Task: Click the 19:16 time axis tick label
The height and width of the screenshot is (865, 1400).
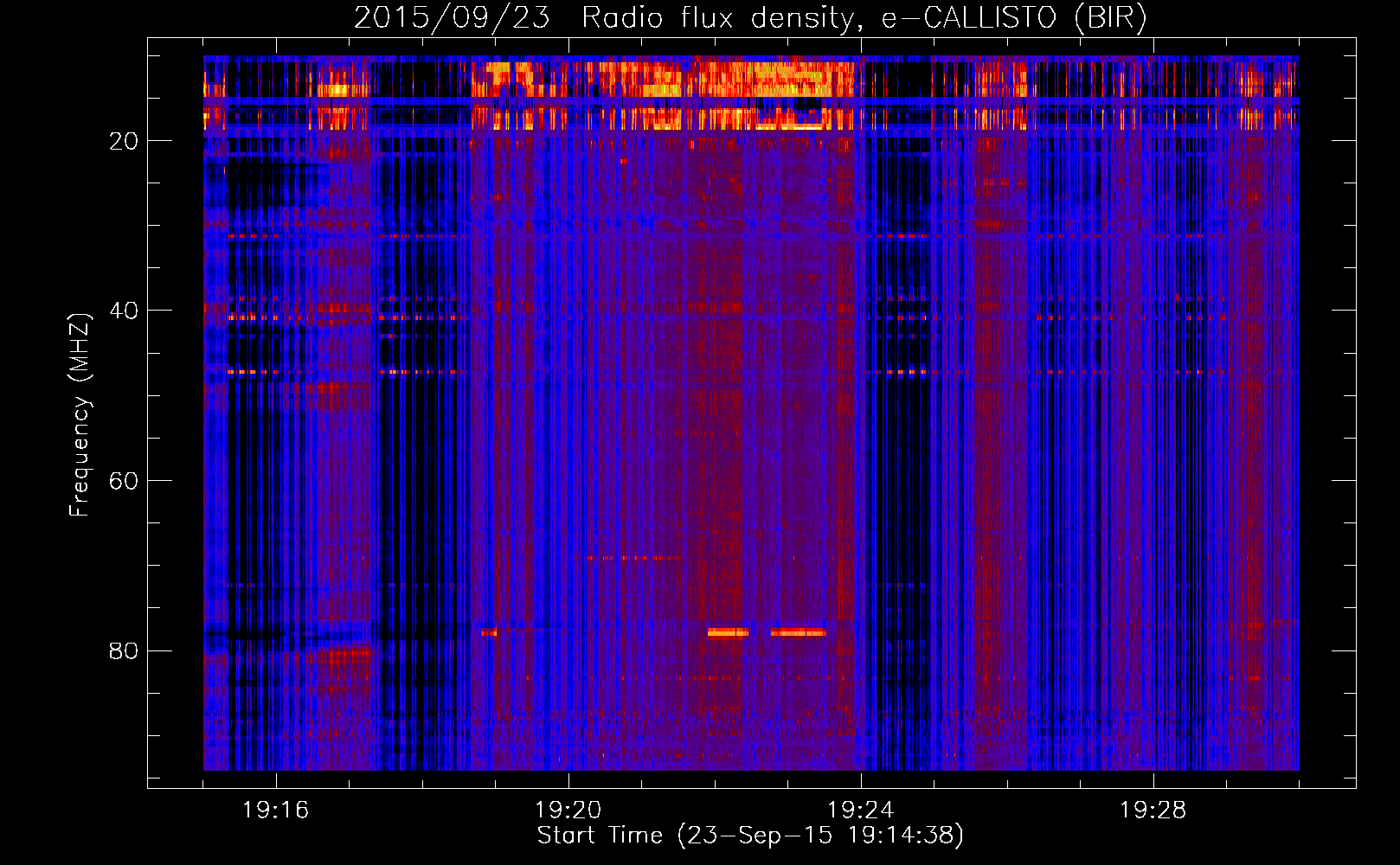Action: [275, 811]
